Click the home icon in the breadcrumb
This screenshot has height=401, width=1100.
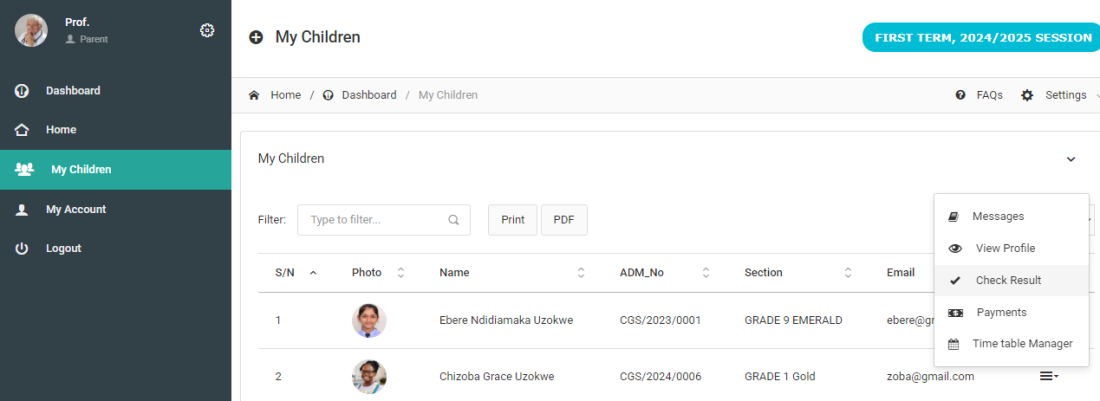[x=254, y=95]
